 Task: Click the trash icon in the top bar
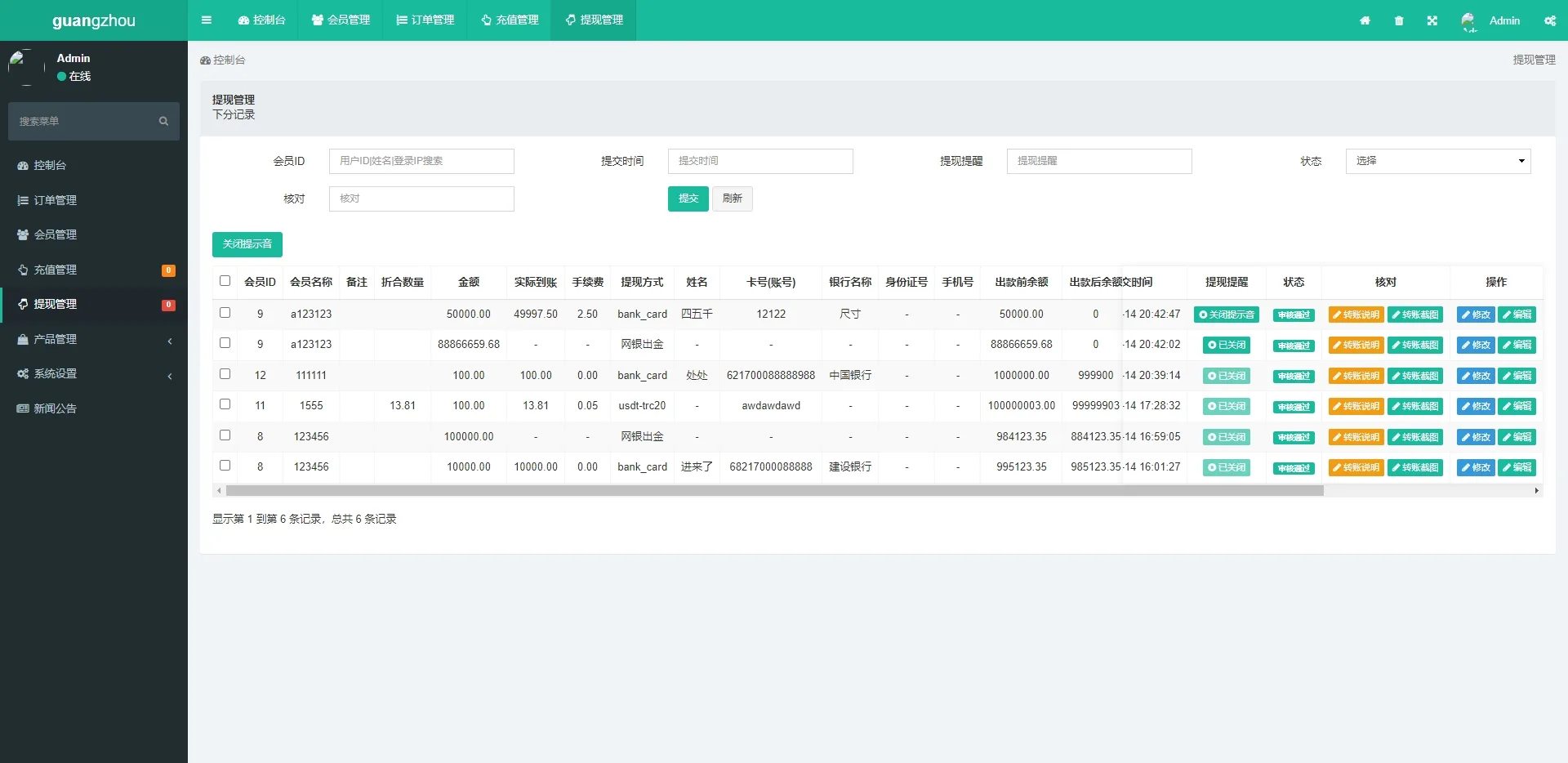(x=1398, y=20)
